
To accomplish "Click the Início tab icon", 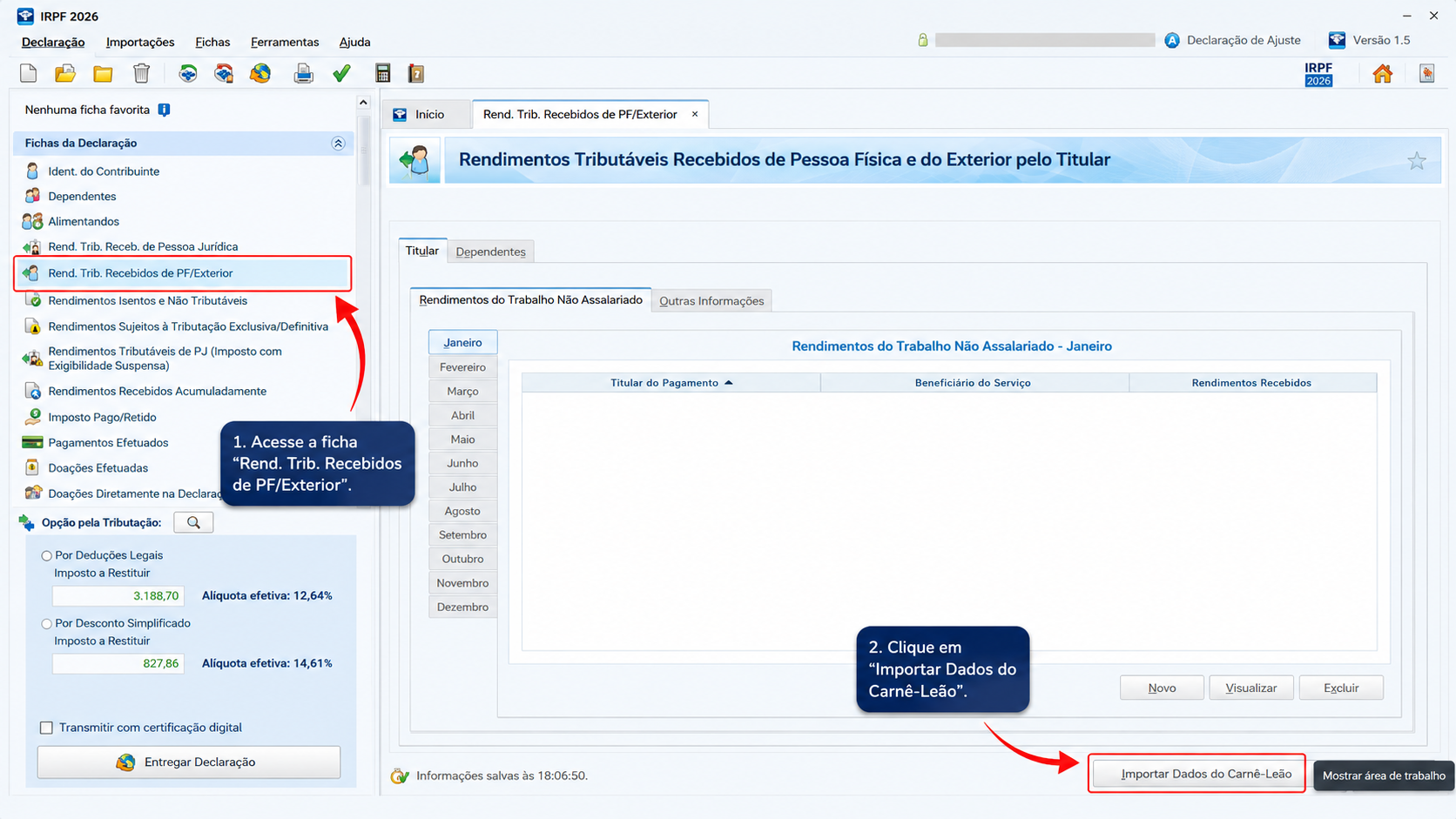I will tap(400, 114).
